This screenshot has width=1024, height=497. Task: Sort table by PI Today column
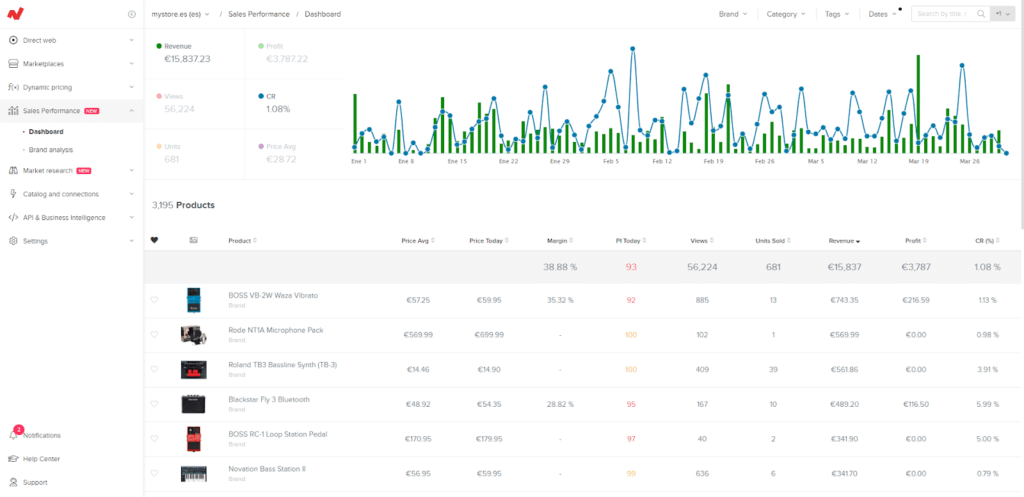pos(631,241)
